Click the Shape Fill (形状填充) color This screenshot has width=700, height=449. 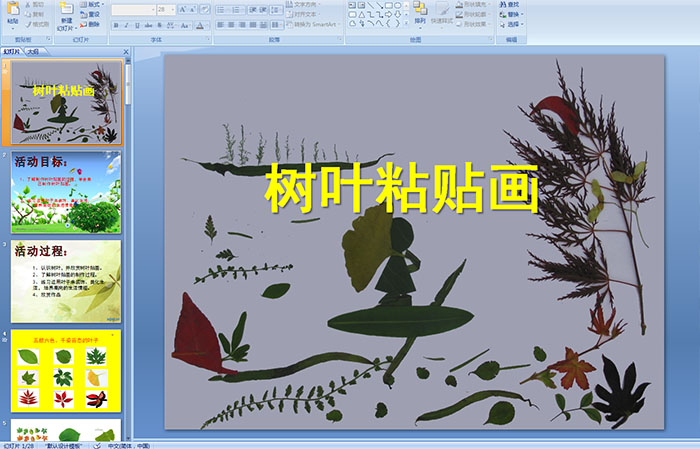[474, 4]
